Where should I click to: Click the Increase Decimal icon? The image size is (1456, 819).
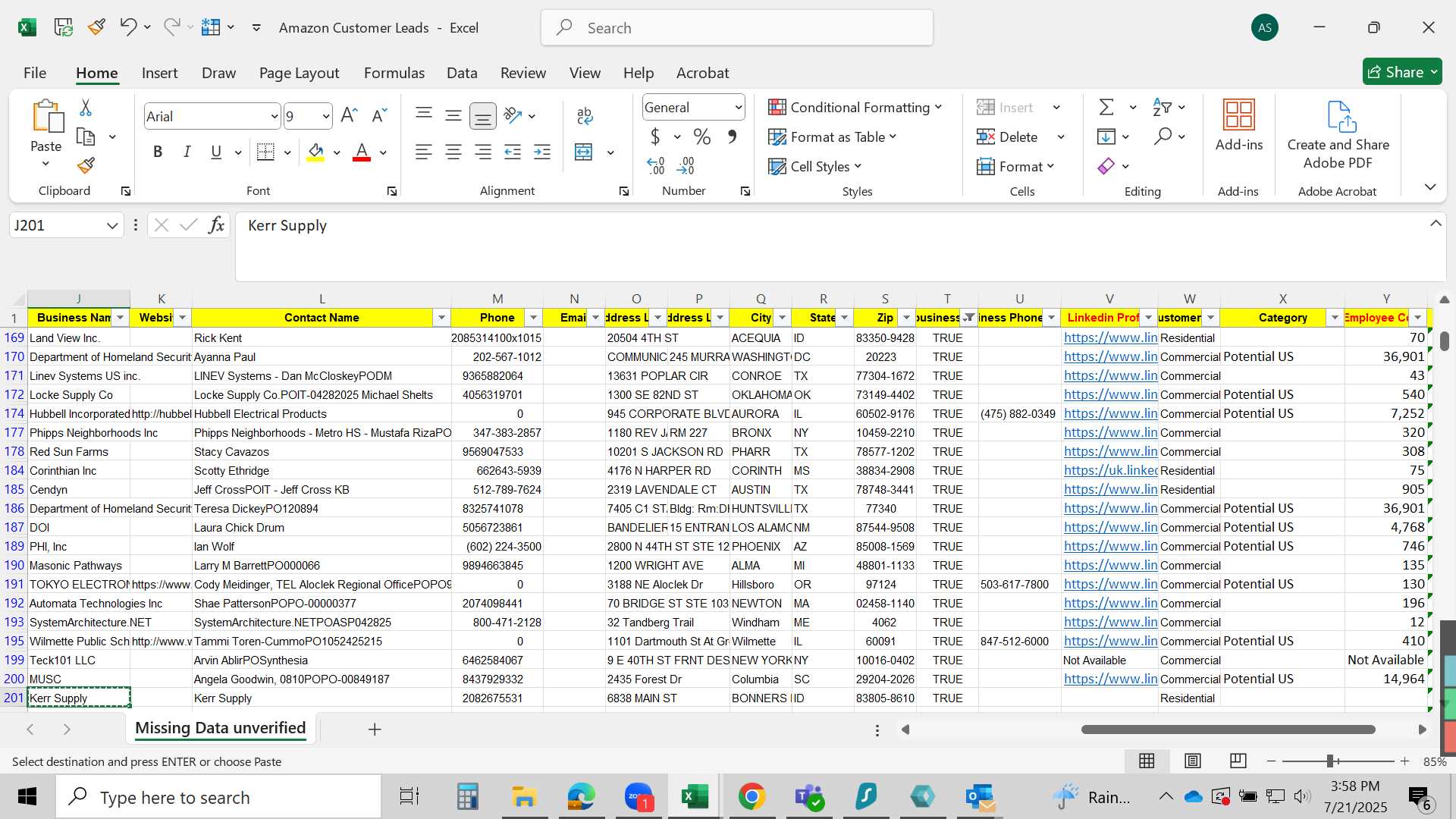656,165
